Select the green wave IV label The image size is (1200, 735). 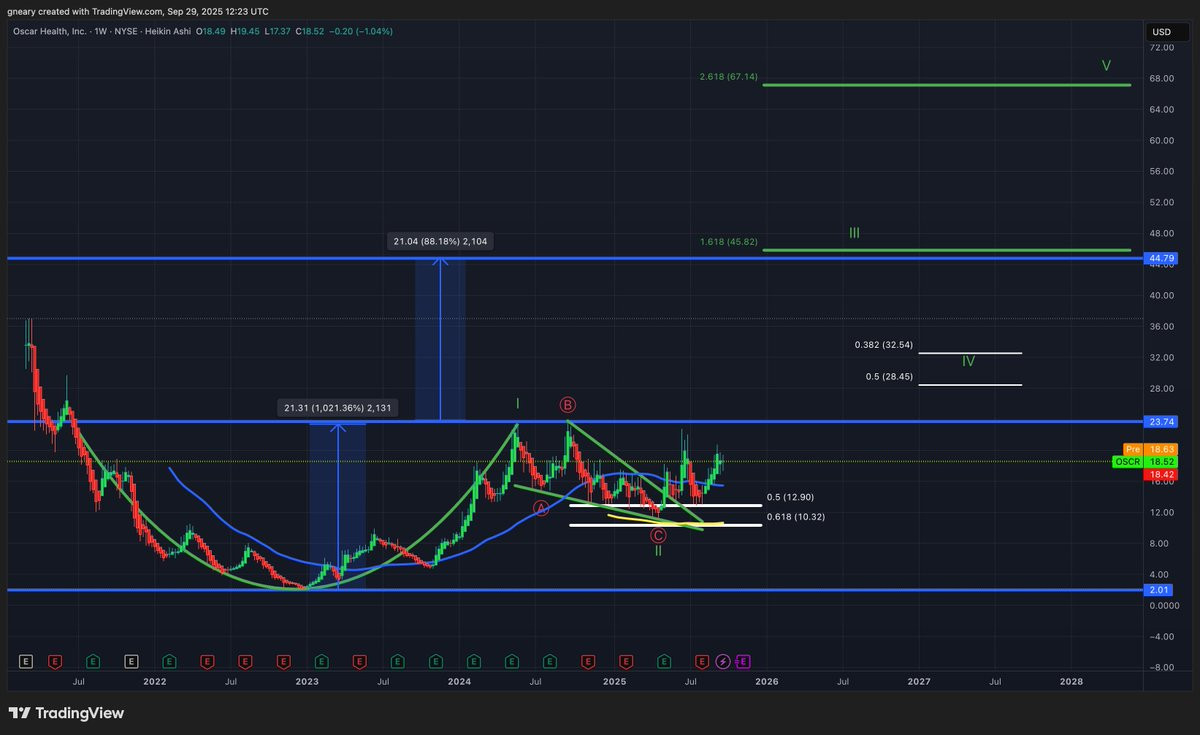click(x=968, y=360)
